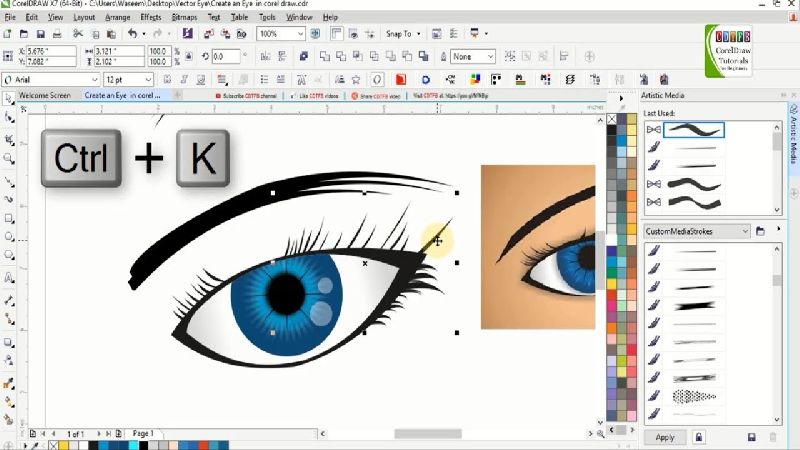Click inside the rotation angle field
The width and height of the screenshot is (800, 450).
(225, 57)
